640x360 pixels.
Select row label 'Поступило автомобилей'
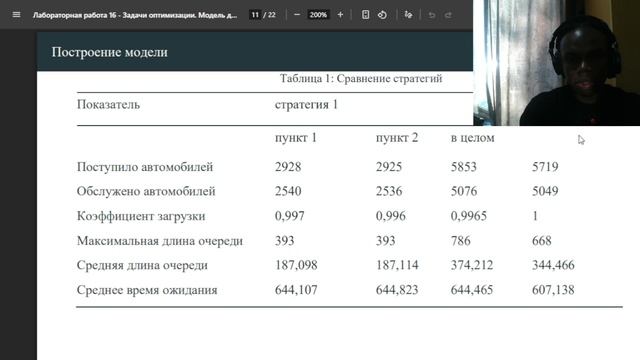pos(145,167)
